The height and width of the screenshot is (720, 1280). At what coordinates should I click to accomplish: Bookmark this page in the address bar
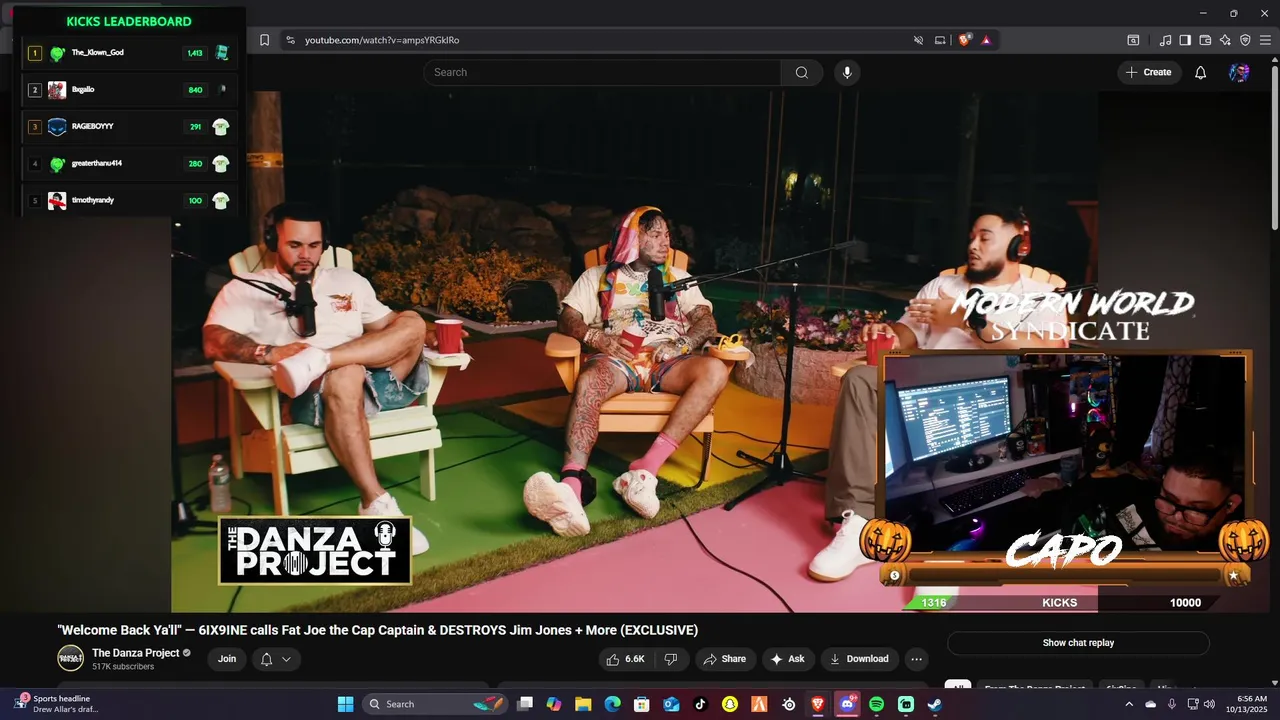click(264, 40)
